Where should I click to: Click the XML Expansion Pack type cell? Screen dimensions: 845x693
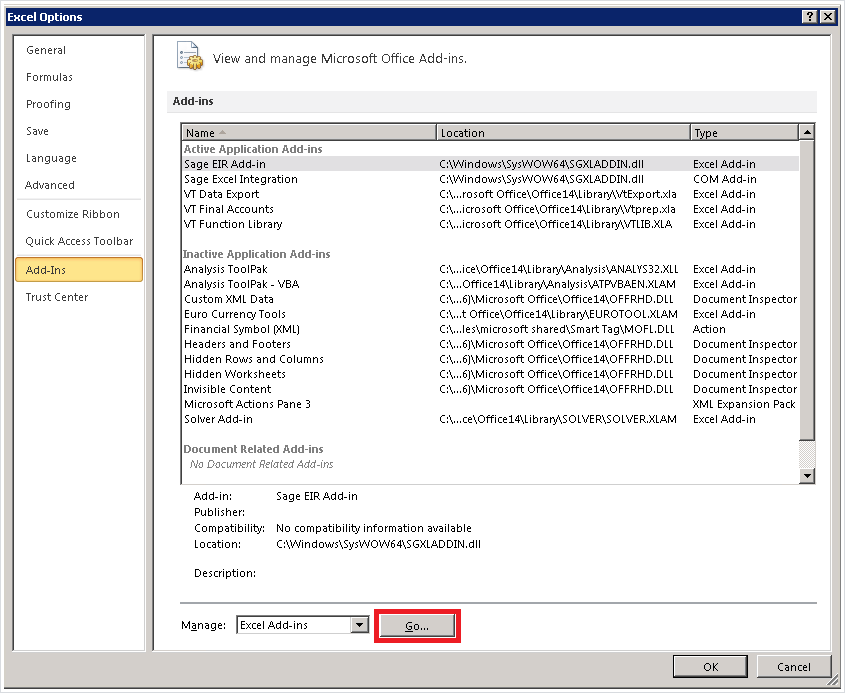(744, 404)
